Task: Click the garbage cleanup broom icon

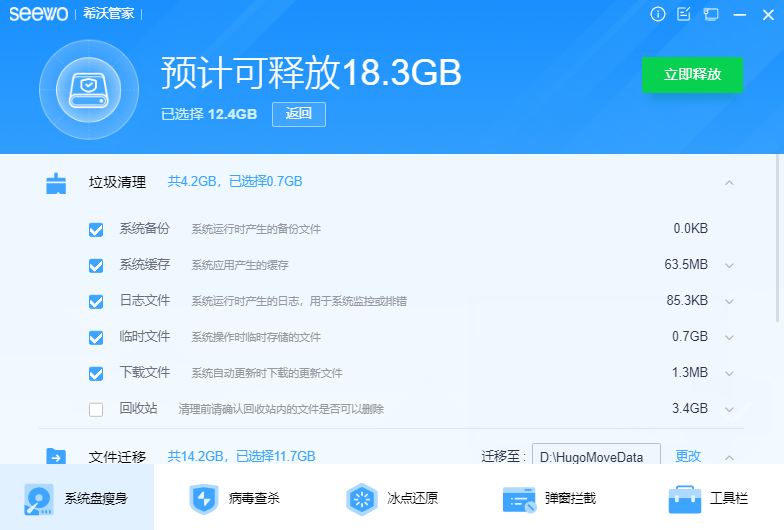Action: pyautogui.click(x=56, y=183)
